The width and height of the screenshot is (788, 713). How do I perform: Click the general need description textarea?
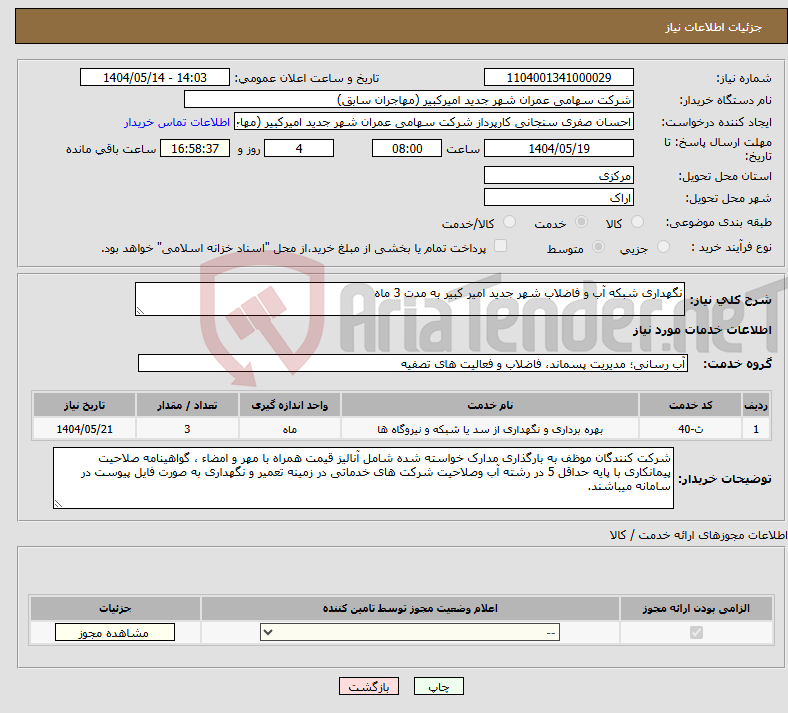(410, 299)
